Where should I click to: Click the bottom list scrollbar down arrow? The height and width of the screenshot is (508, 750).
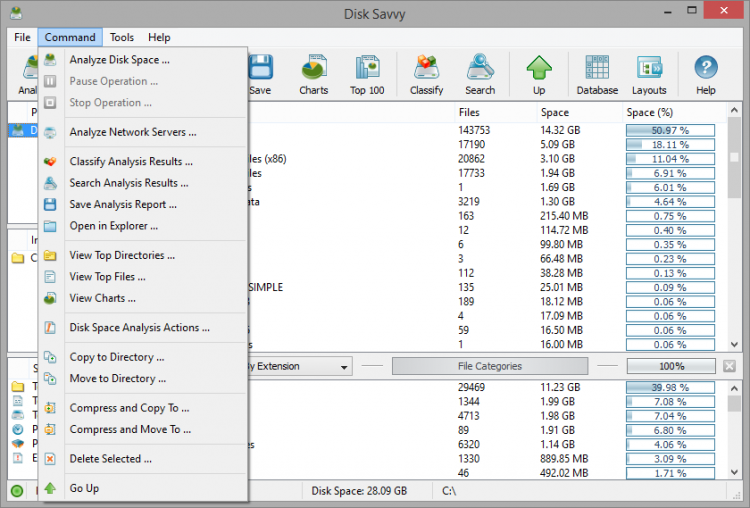735,472
